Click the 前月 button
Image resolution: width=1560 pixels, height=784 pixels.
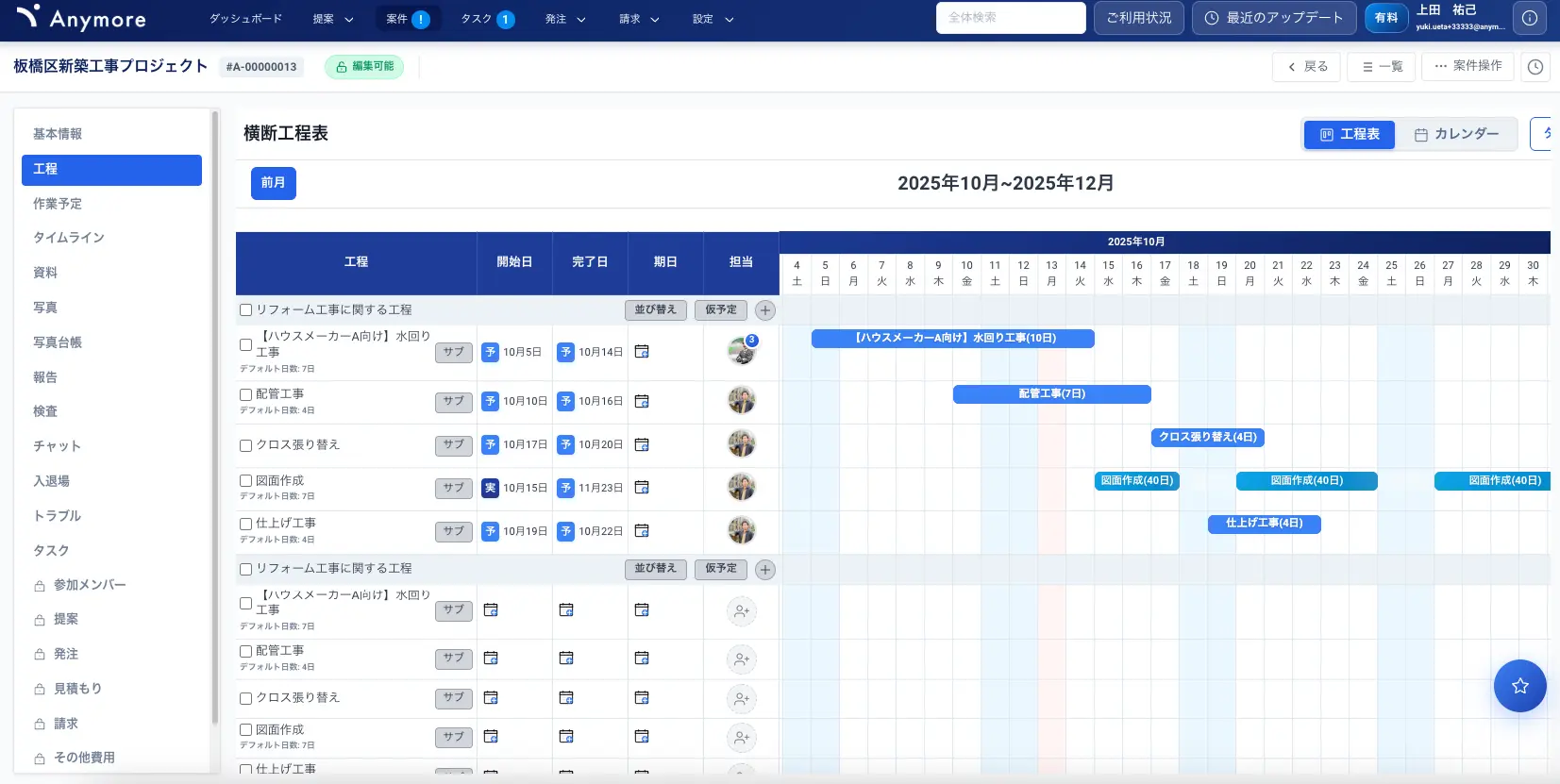273,183
